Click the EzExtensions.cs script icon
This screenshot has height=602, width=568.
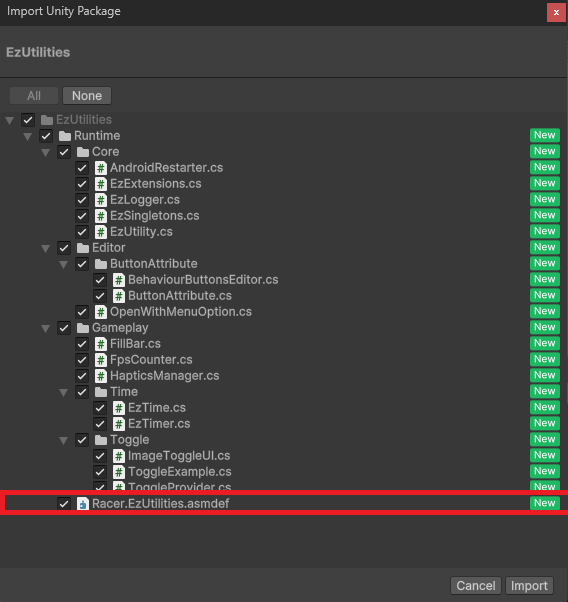tap(101, 184)
